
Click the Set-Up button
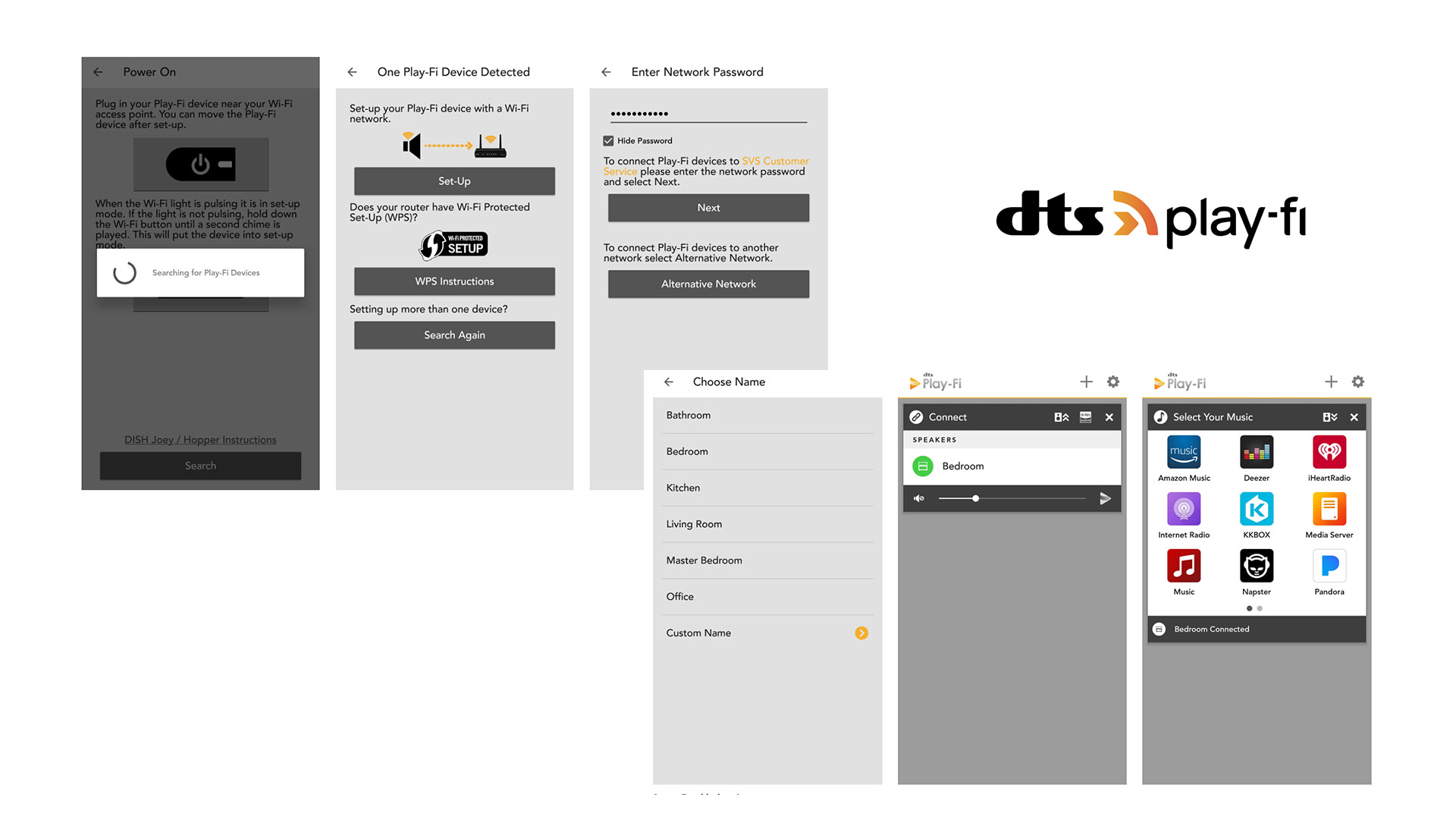453,181
